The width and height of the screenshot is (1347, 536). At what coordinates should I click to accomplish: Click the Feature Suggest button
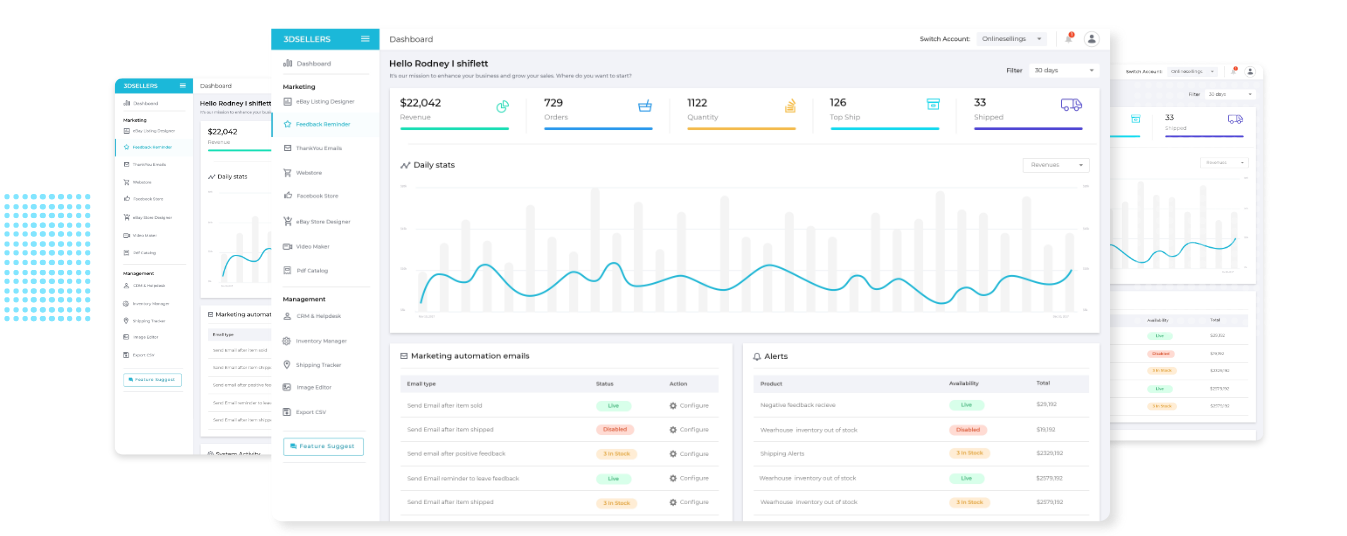pos(323,446)
